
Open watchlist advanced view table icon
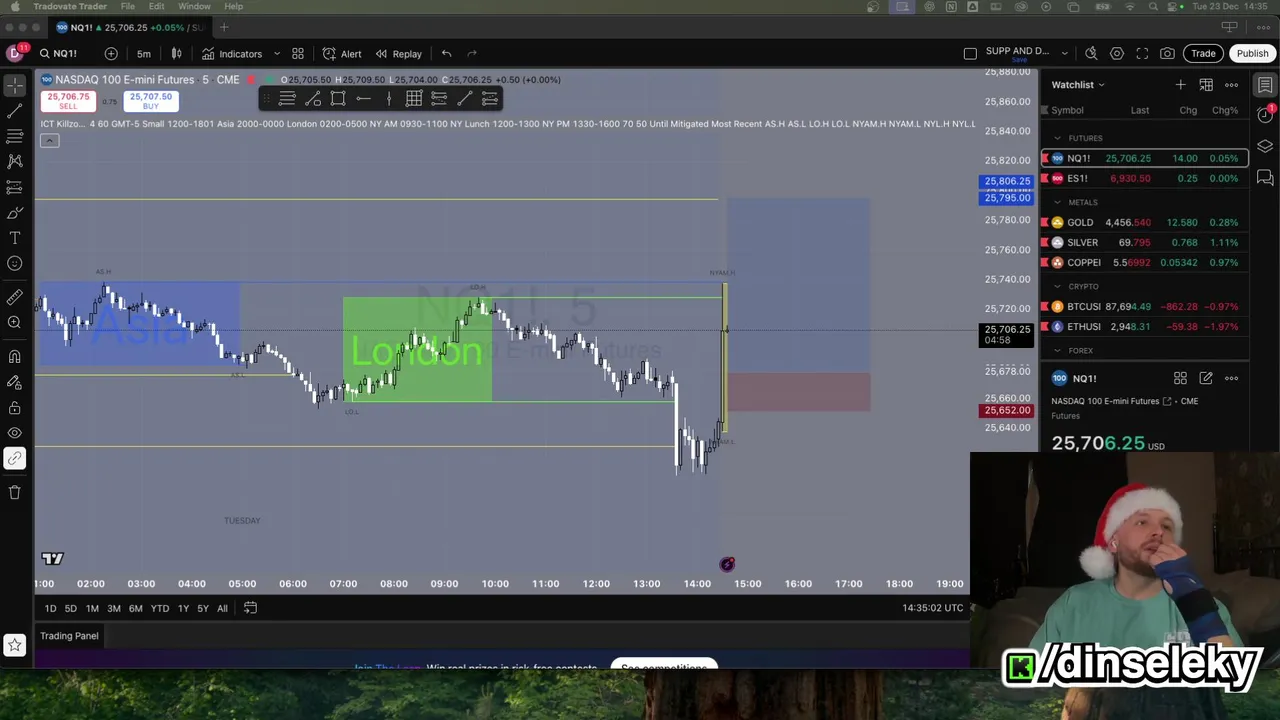(x=1206, y=85)
